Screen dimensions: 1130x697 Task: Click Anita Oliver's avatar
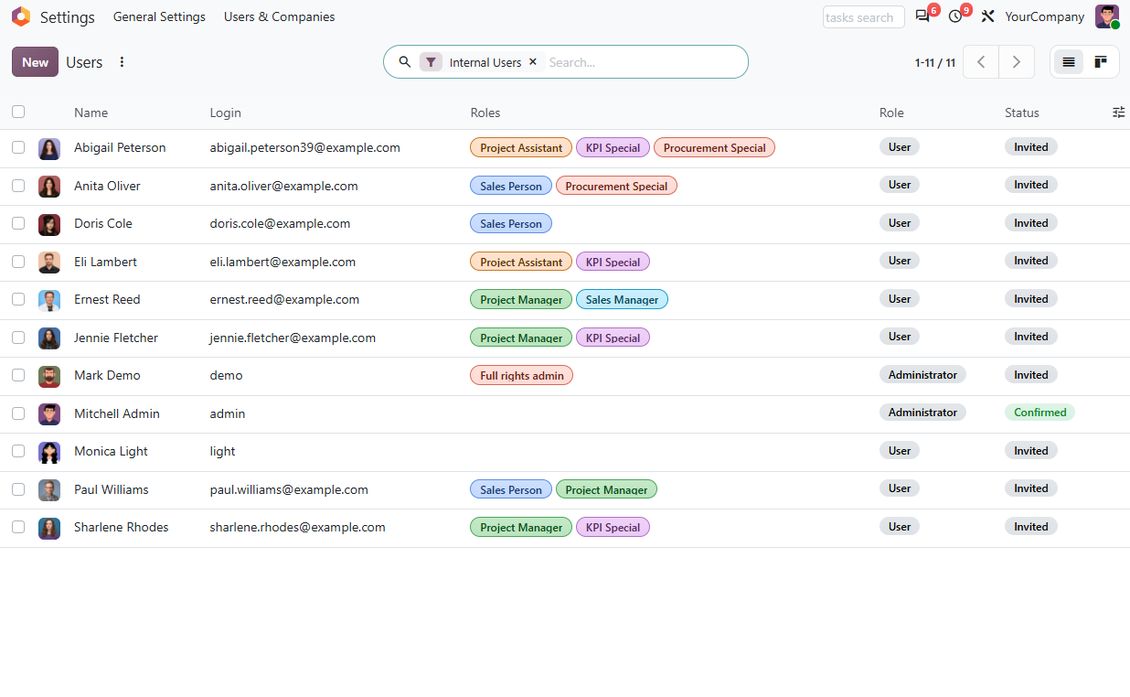49,186
